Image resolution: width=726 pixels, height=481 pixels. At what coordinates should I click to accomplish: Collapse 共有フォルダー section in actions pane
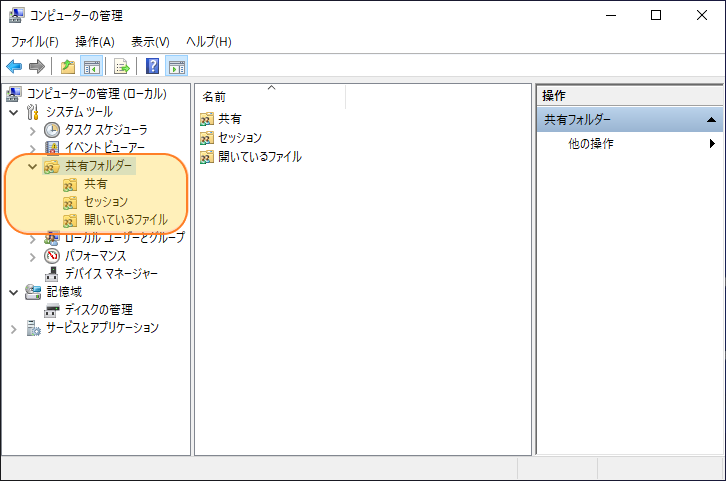pos(711,120)
